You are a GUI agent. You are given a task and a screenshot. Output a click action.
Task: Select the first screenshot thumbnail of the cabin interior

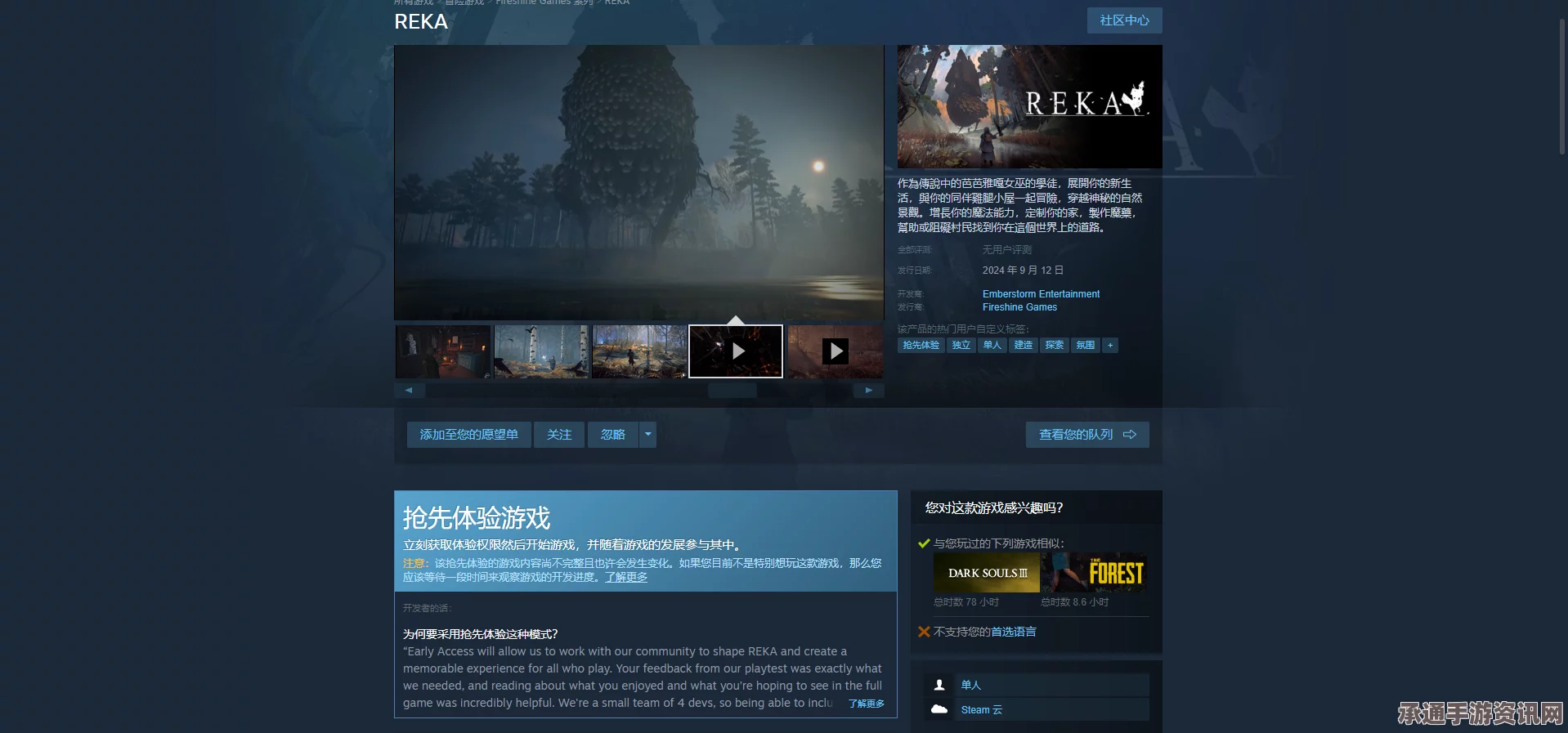[443, 351]
